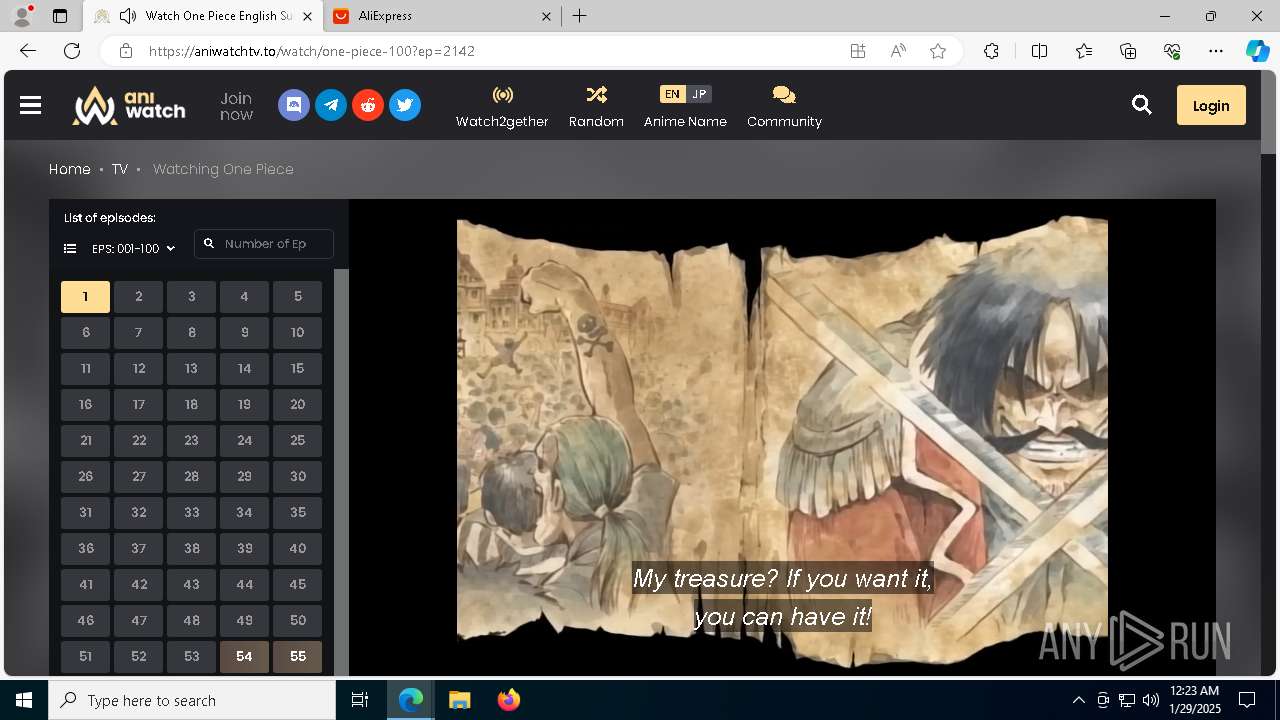
Task: Open Edge Settings and more menu
Action: pyautogui.click(x=1216, y=51)
